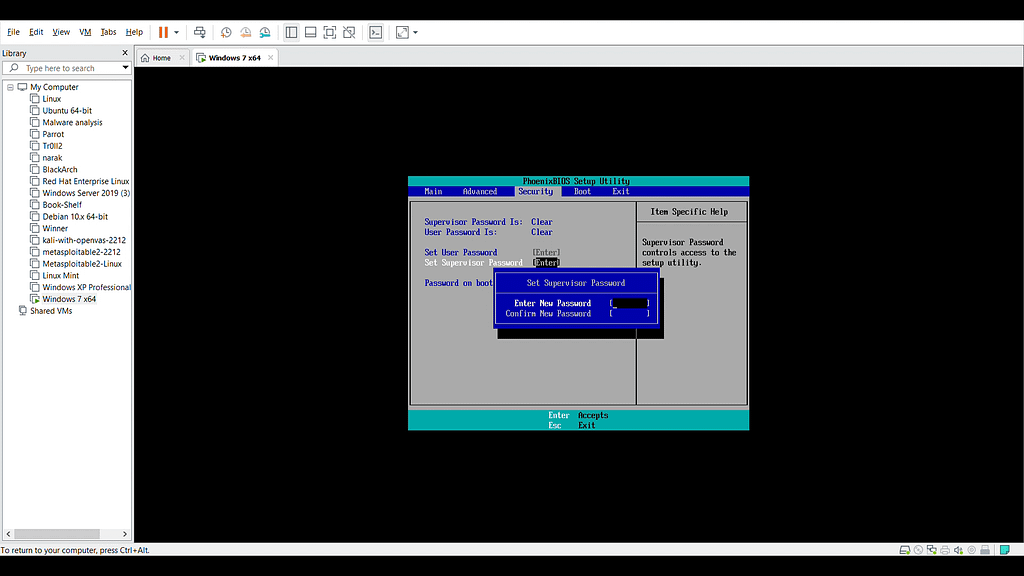Select the narak VM
The image size is (1024, 576).
point(52,157)
